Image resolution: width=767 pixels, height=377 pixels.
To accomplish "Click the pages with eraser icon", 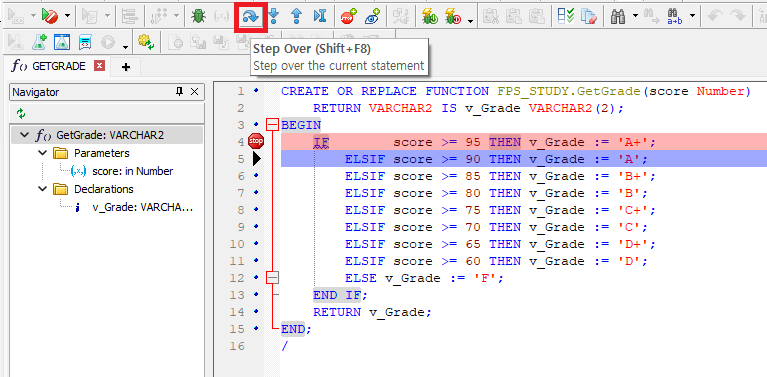I will coord(589,17).
